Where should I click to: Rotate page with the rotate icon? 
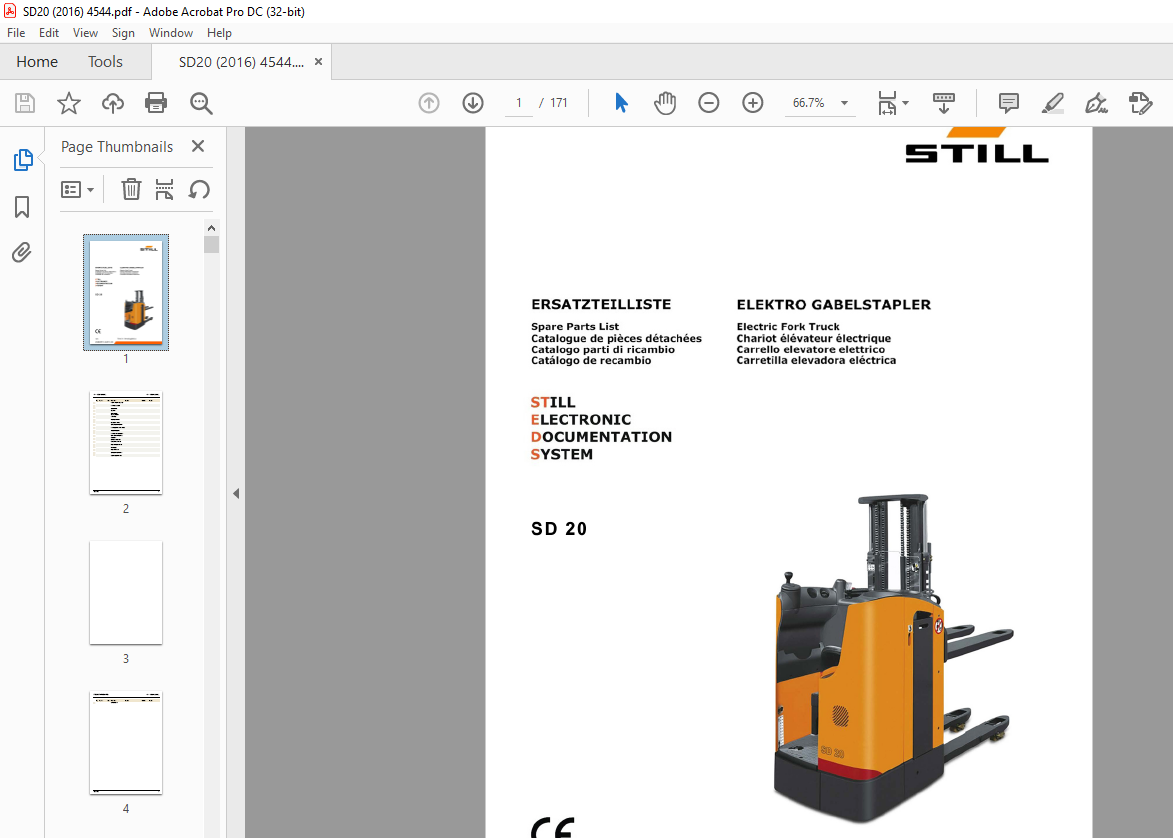click(199, 189)
